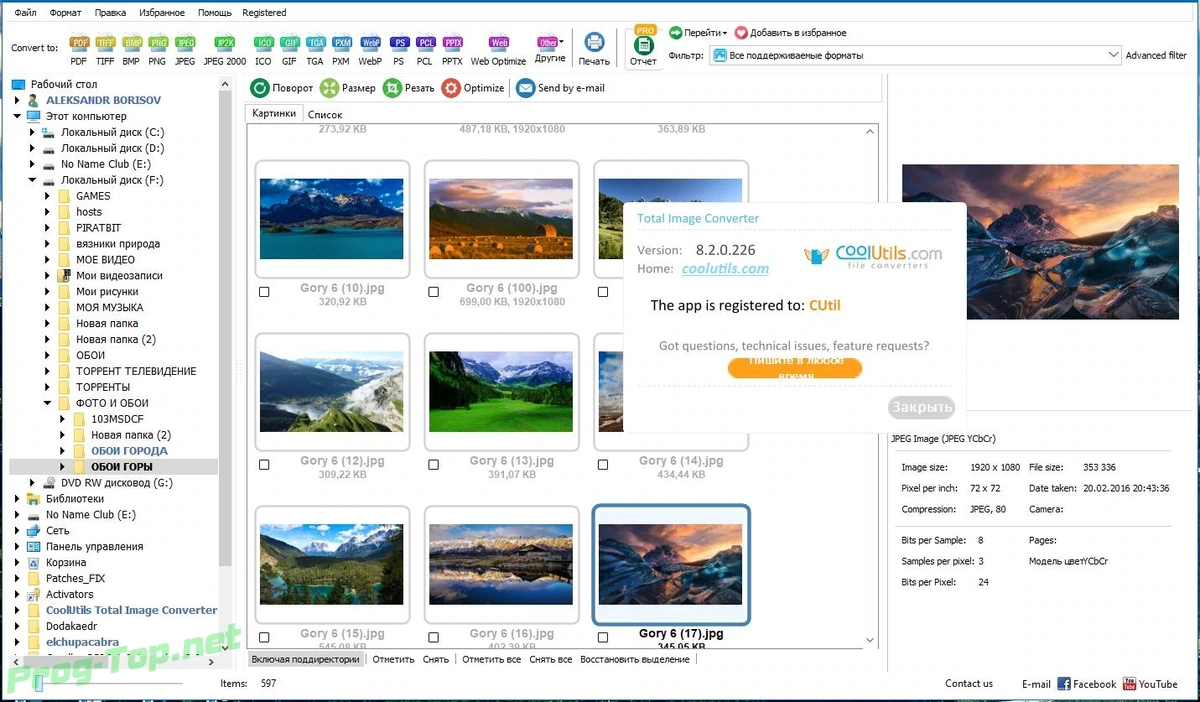Run the Optimize tool
This screenshot has height=702, width=1200.
(473, 88)
